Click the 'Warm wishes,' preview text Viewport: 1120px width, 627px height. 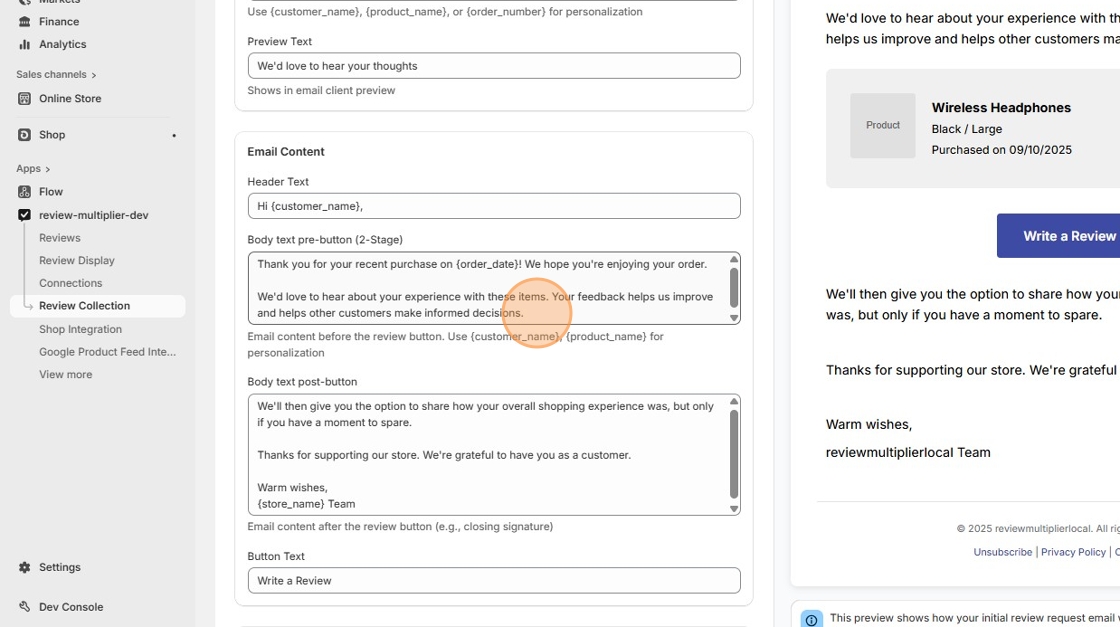click(869, 424)
